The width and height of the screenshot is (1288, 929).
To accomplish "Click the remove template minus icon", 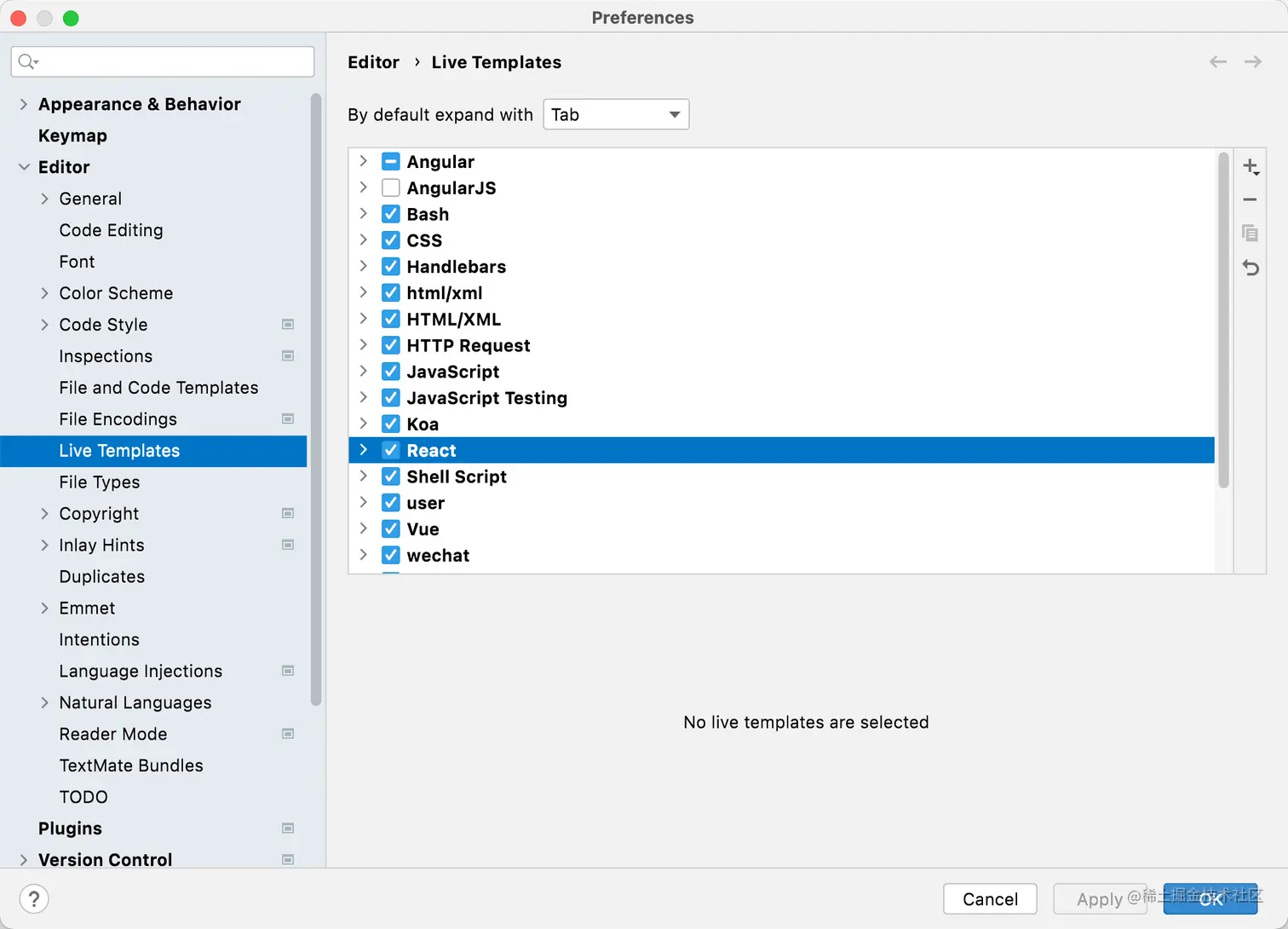I will point(1250,199).
